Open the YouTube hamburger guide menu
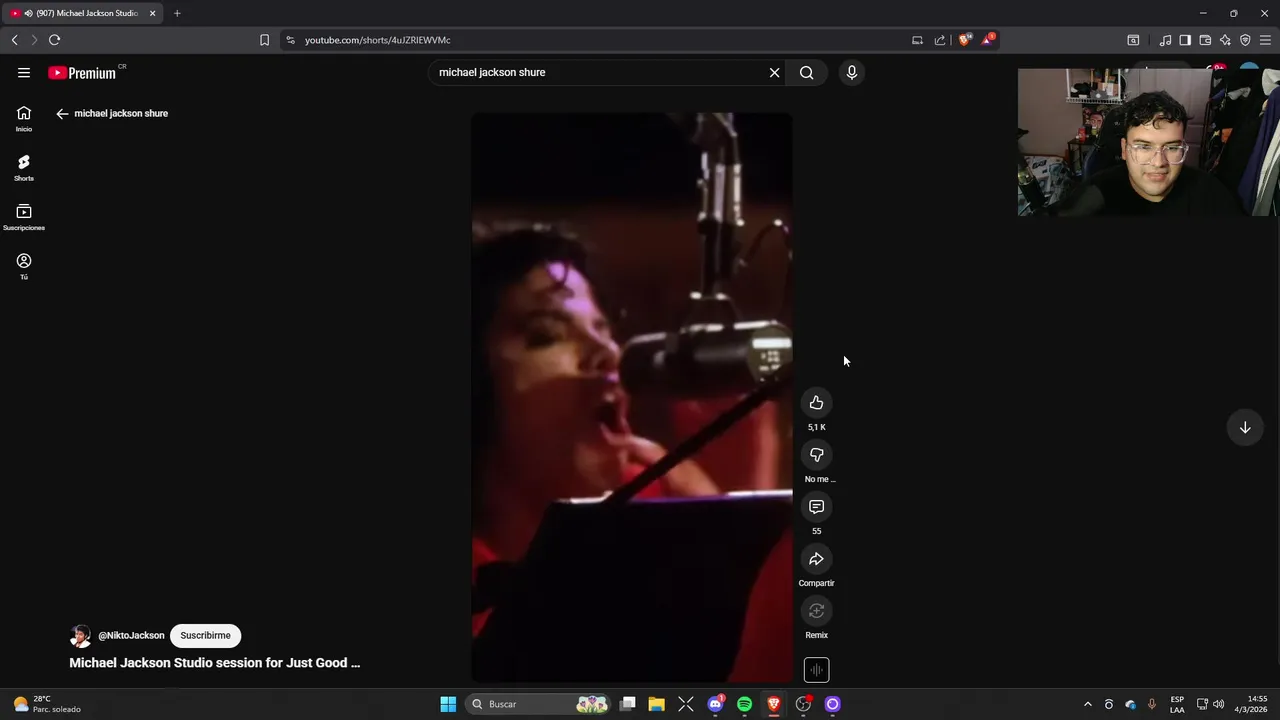 (24, 72)
